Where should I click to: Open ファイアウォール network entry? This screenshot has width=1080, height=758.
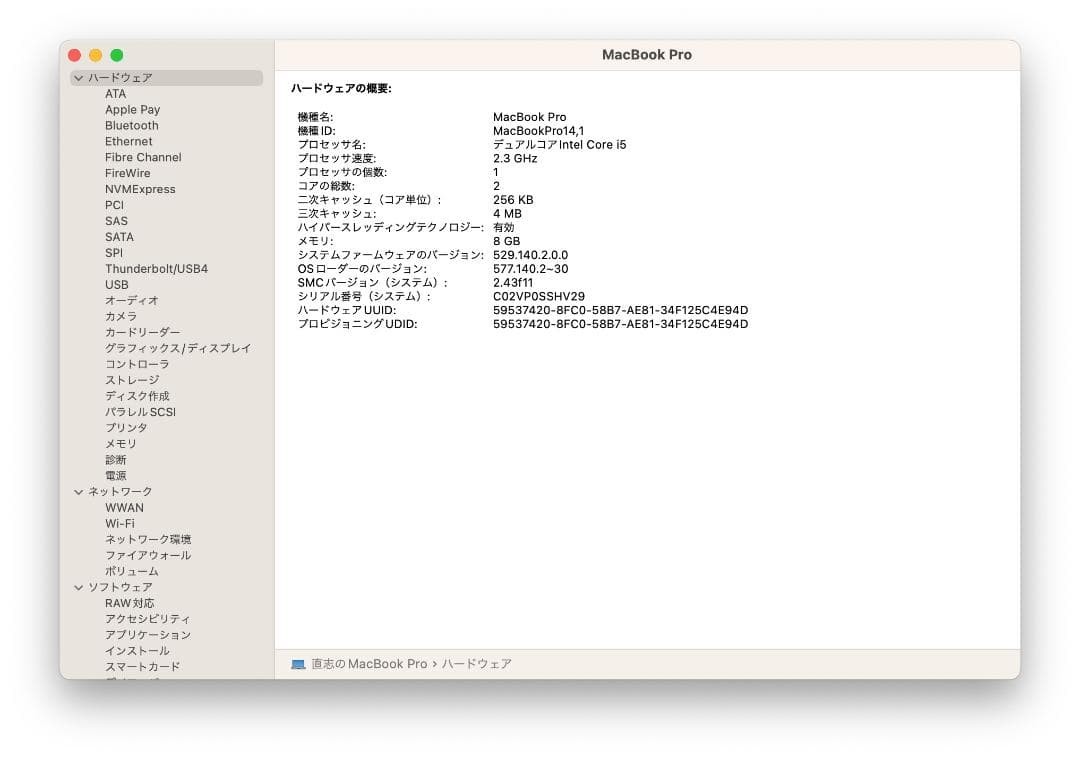[x=148, y=555]
